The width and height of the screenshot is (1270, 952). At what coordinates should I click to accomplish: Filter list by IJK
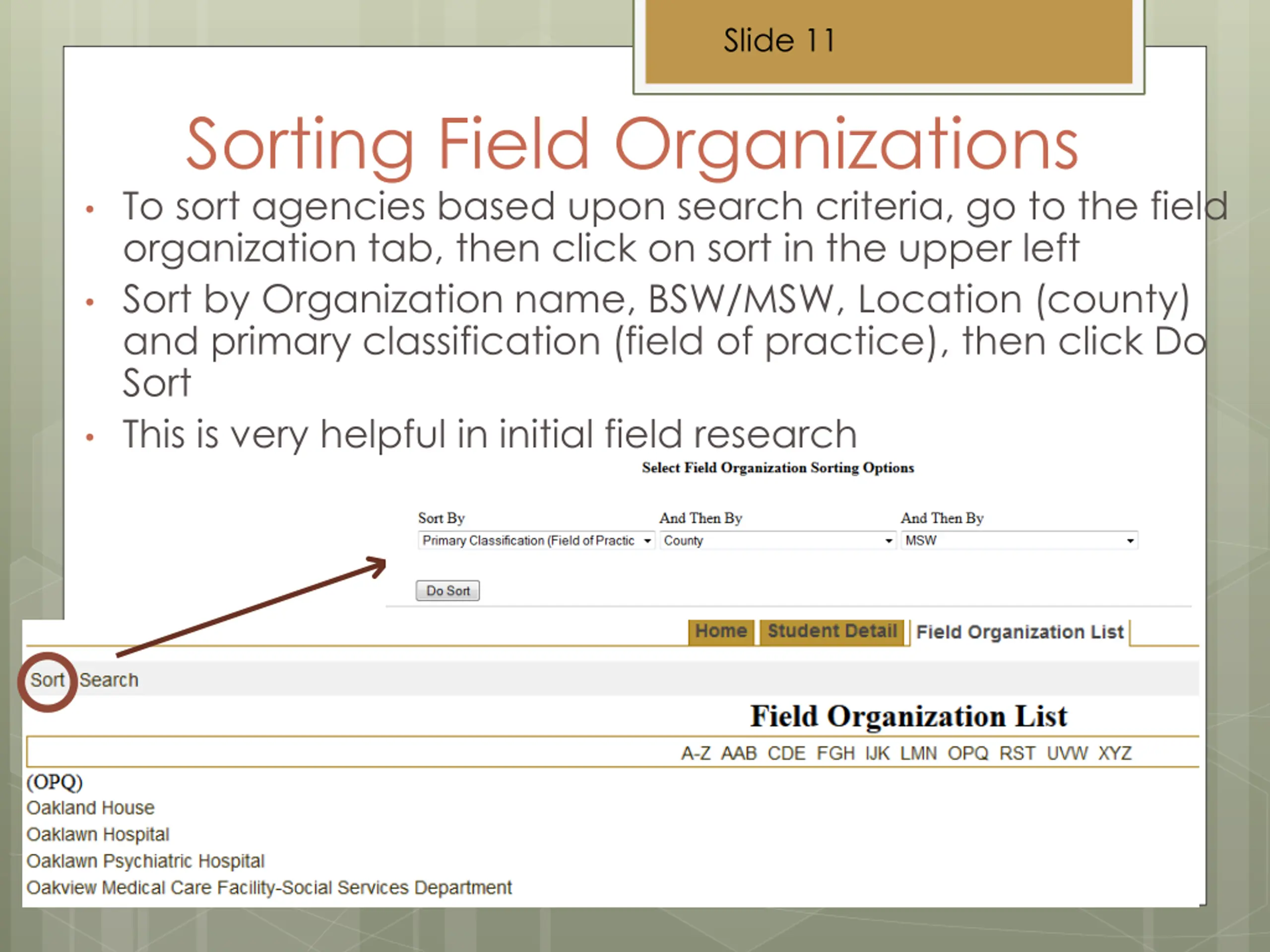pyautogui.click(x=877, y=753)
